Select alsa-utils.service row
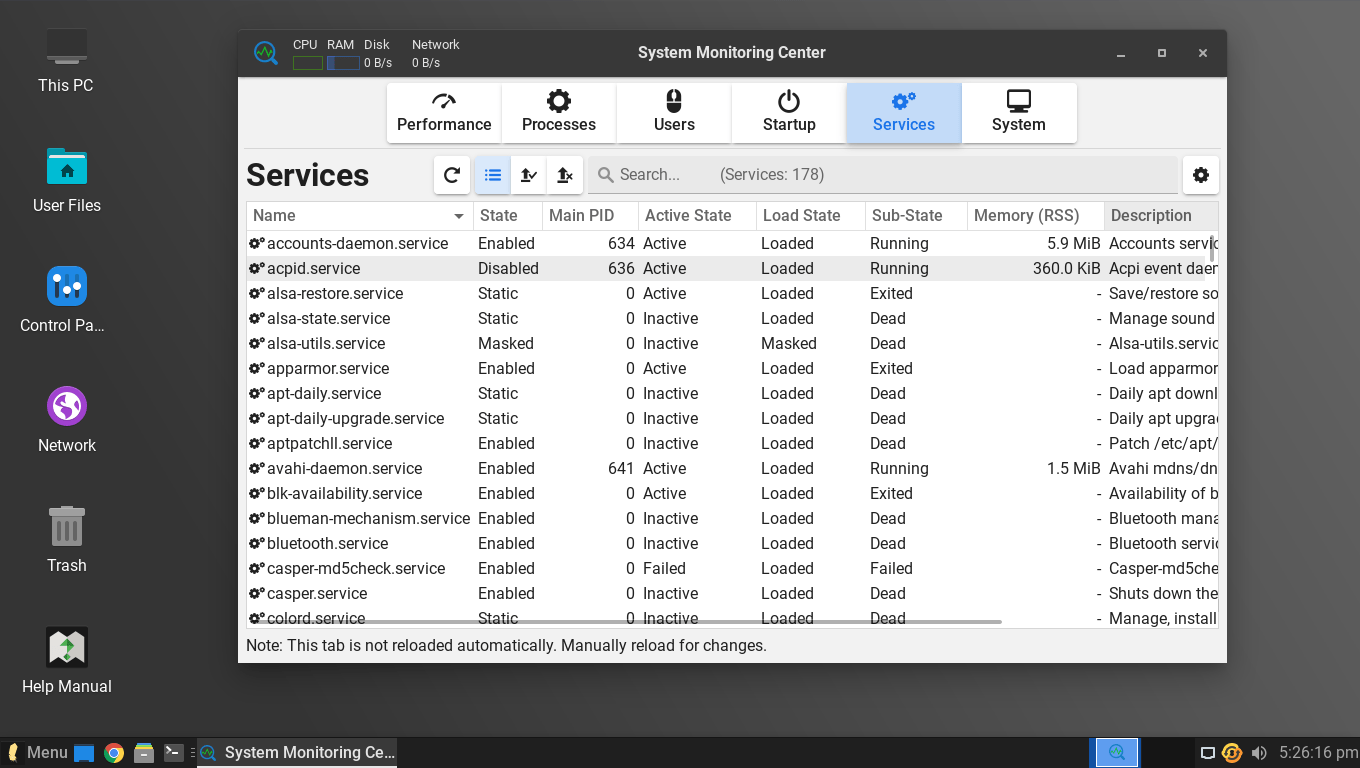1360x768 pixels. click(732, 343)
